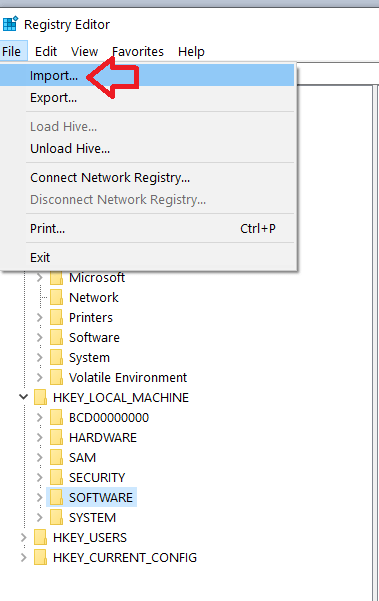Image resolution: width=379 pixels, height=601 pixels.
Task: Click the HKEY_USERS folder icon
Action: click(x=40, y=537)
